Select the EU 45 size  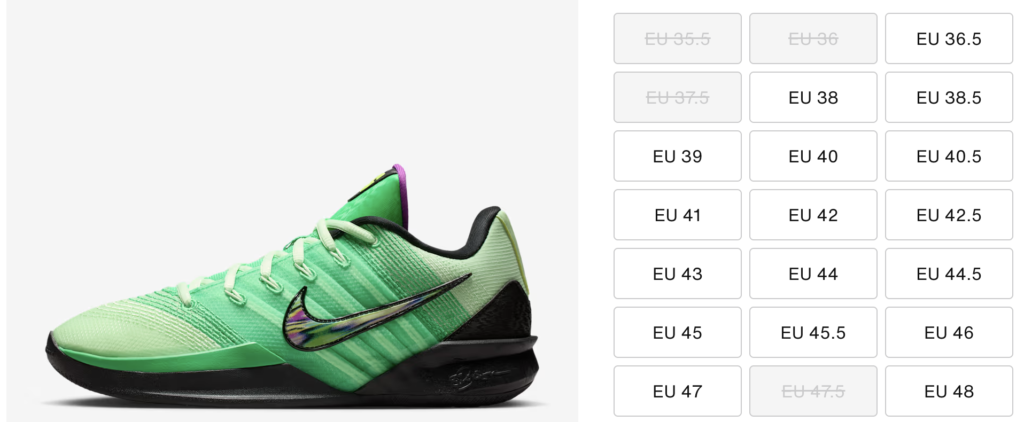pyautogui.click(x=677, y=333)
